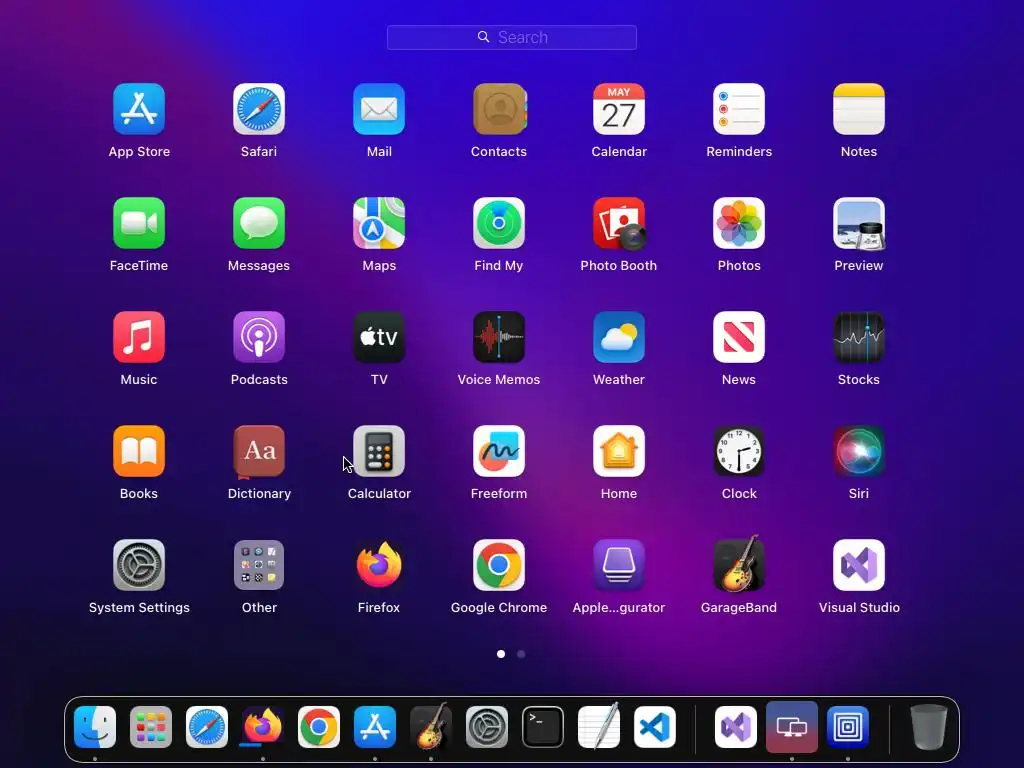
Task: Open the Other apps folder
Action: pos(259,565)
